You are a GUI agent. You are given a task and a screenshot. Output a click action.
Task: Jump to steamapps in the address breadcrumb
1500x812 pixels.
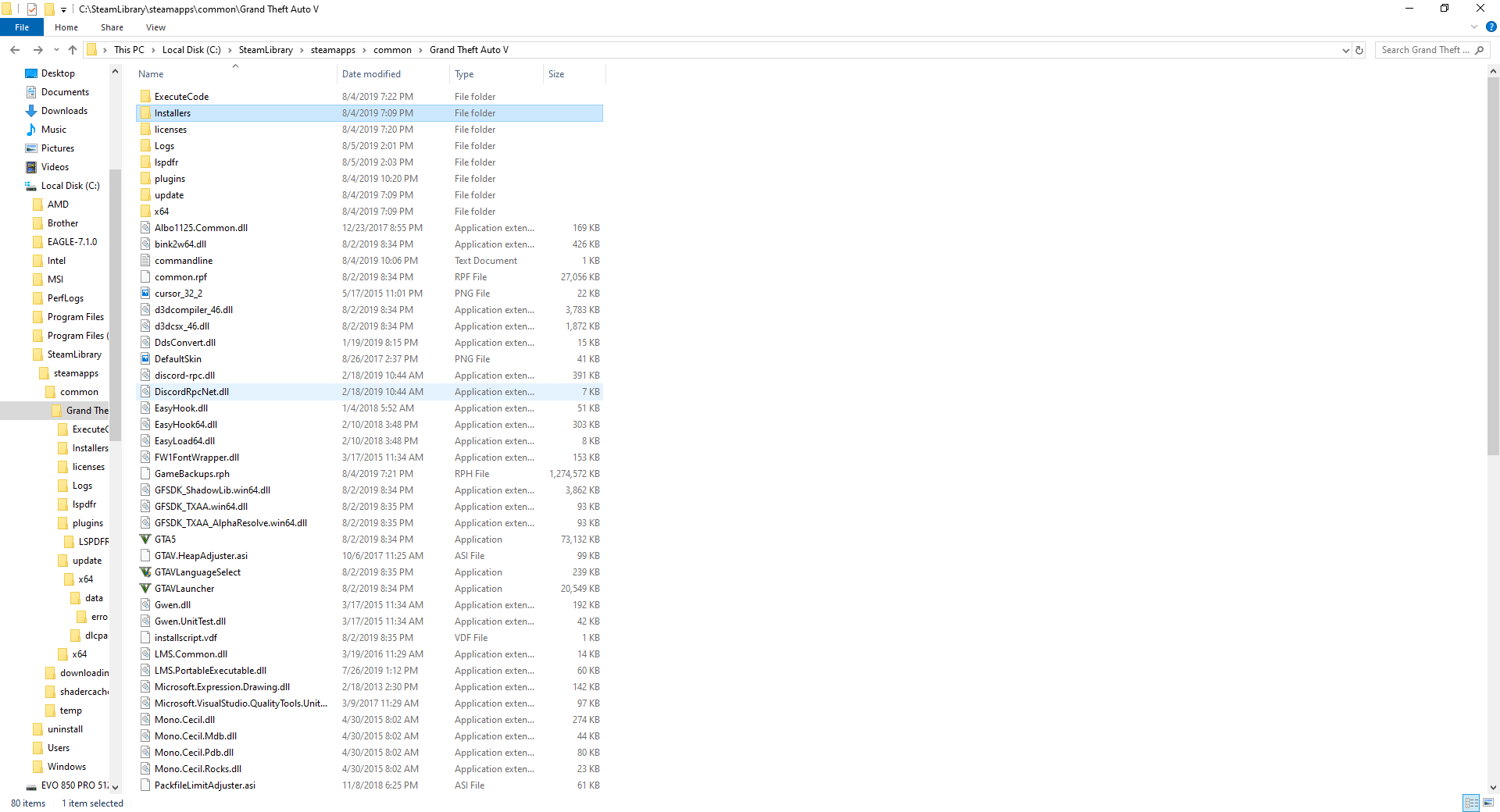coord(333,50)
